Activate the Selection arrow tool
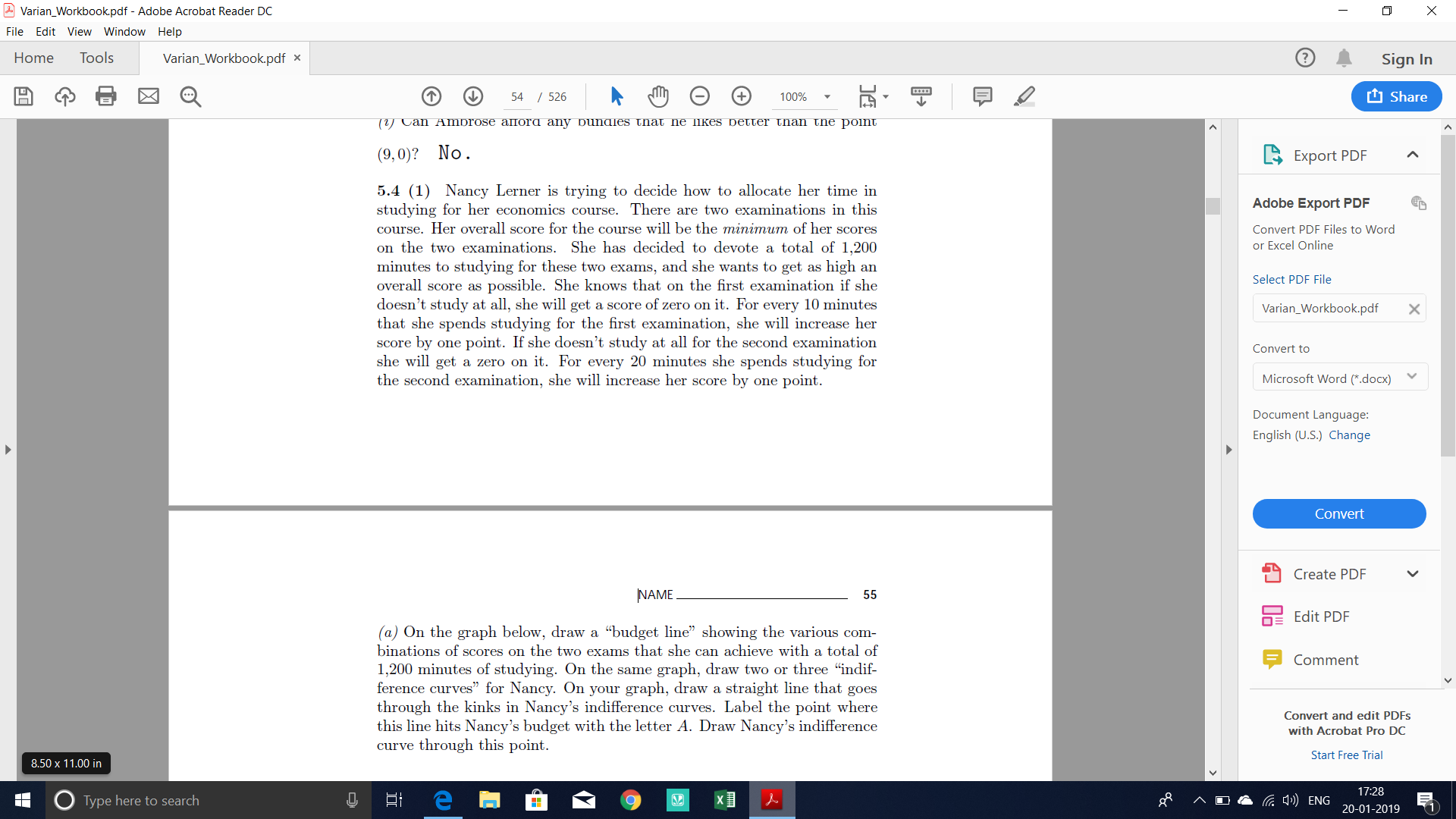The width and height of the screenshot is (1456, 819). click(617, 96)
